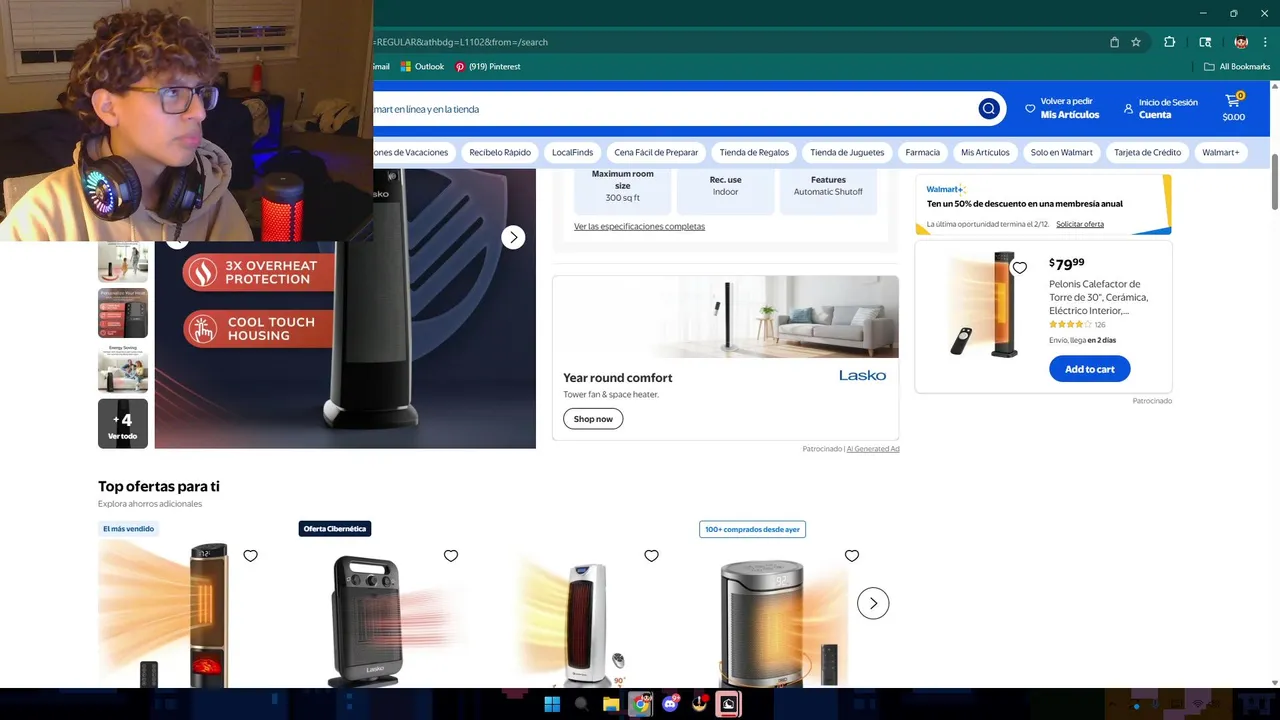Open File Explorer from taskbar
This screenshot has width=1280, height=720.
611,704
